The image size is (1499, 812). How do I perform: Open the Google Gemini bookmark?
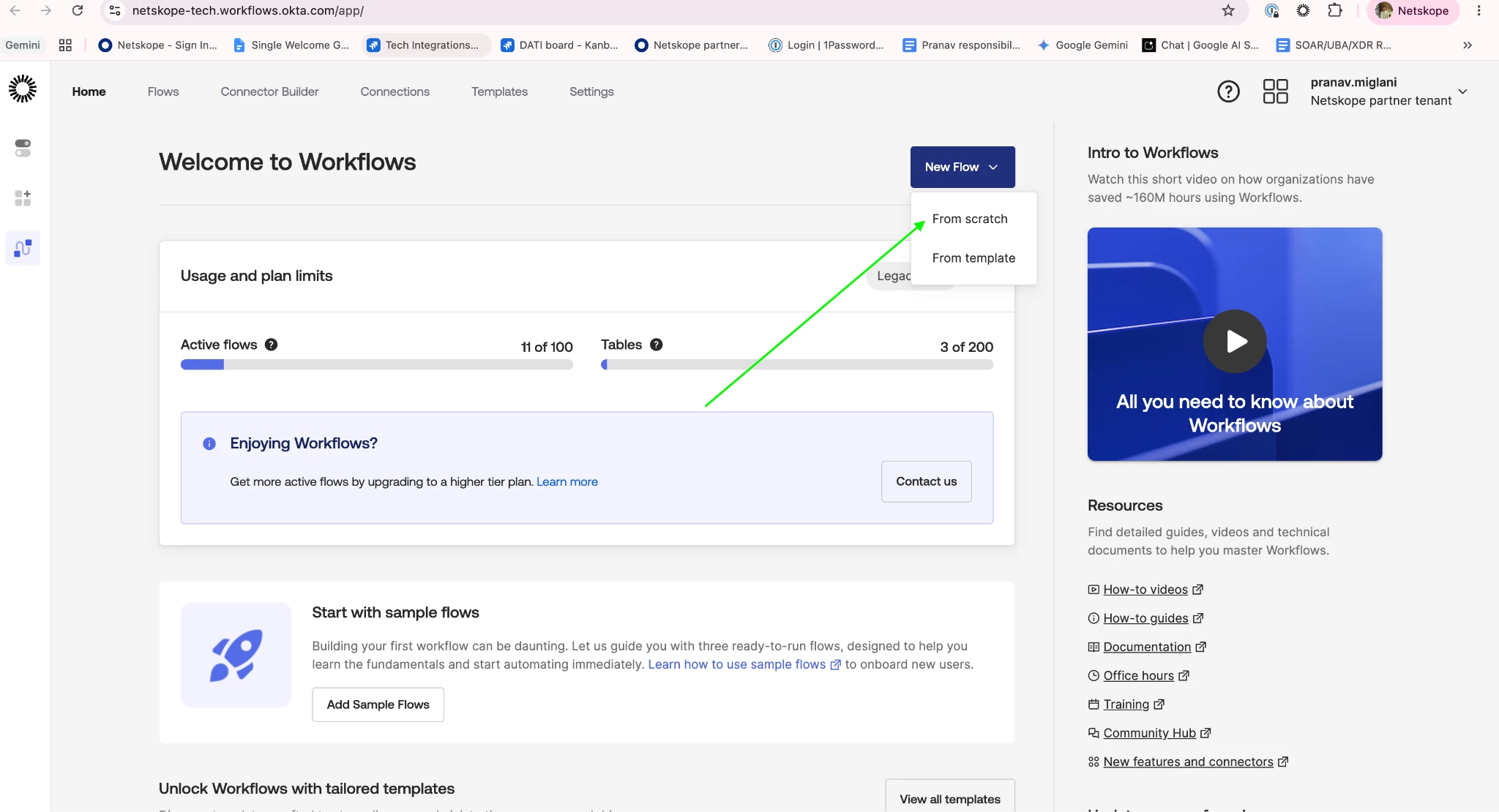click(1083, 45)
